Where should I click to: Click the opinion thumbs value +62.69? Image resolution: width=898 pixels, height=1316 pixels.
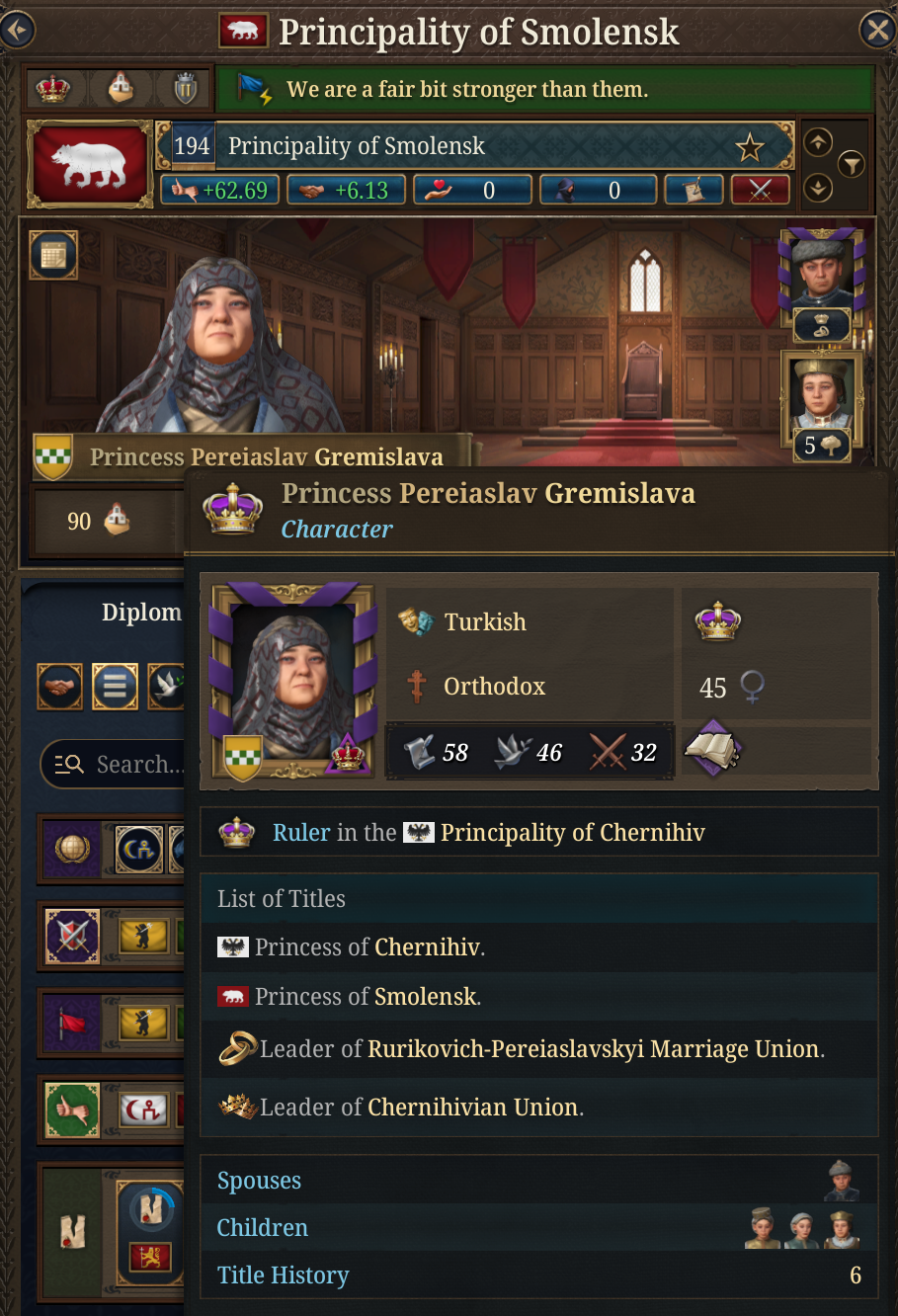point(220,190)
